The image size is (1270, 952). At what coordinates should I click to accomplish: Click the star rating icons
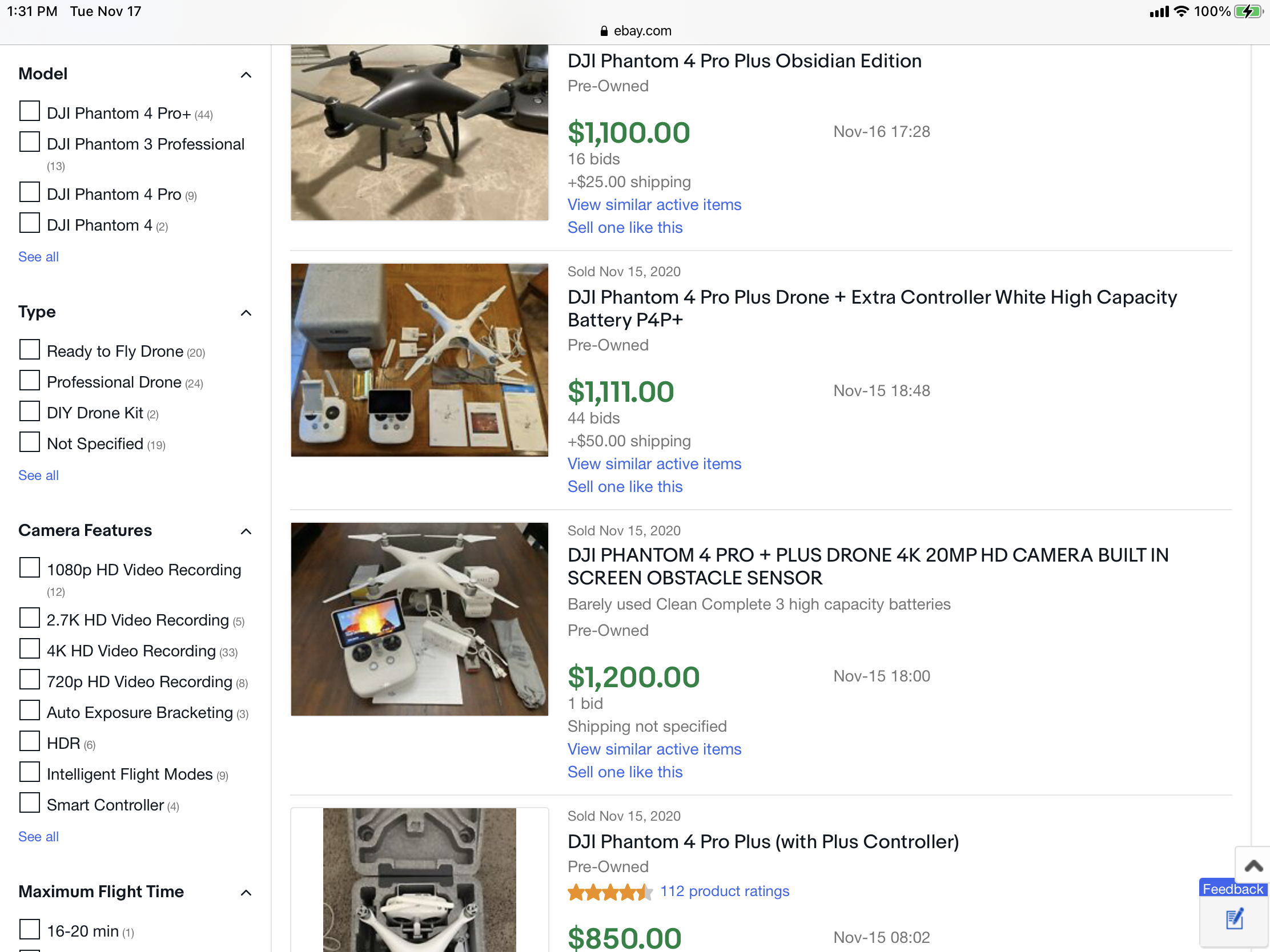[610, 892]
